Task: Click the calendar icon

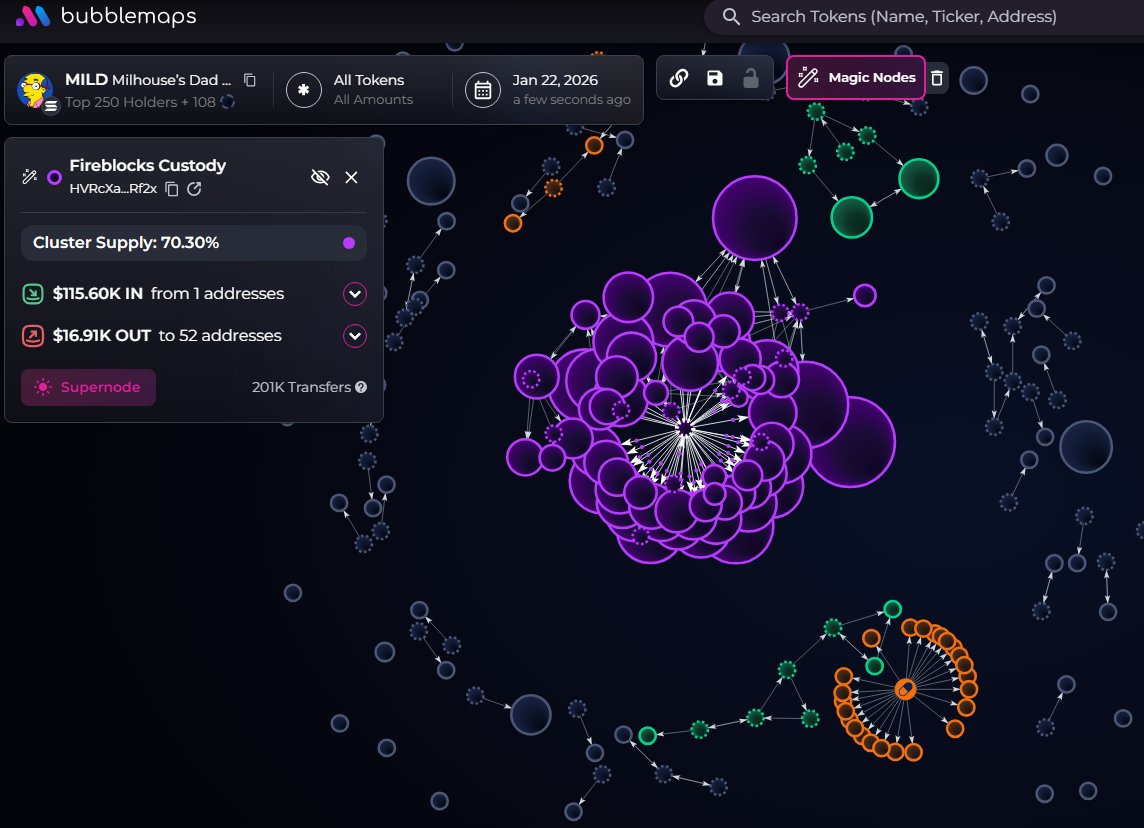Action: click(483, 90)
